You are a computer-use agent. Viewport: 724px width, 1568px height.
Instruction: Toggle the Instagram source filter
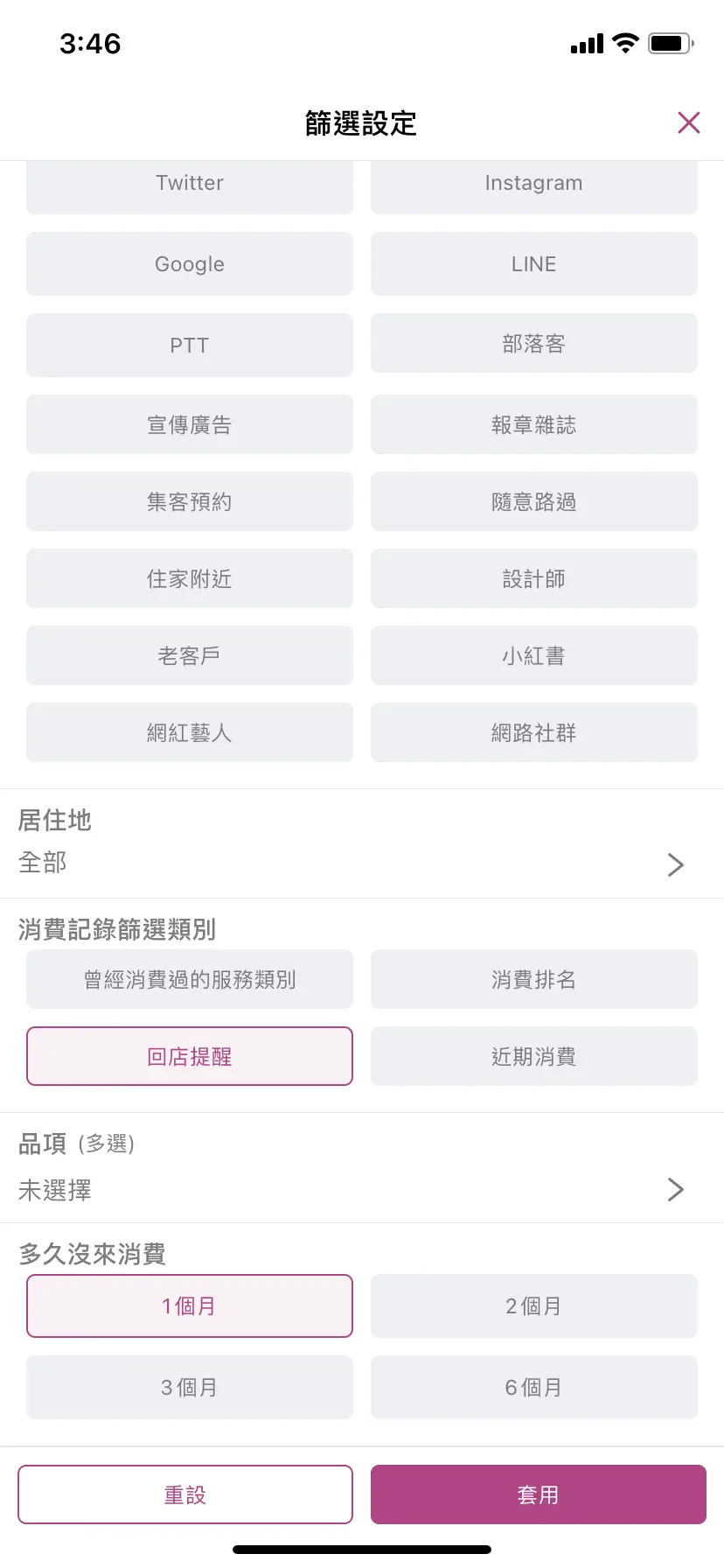point(533,185)
